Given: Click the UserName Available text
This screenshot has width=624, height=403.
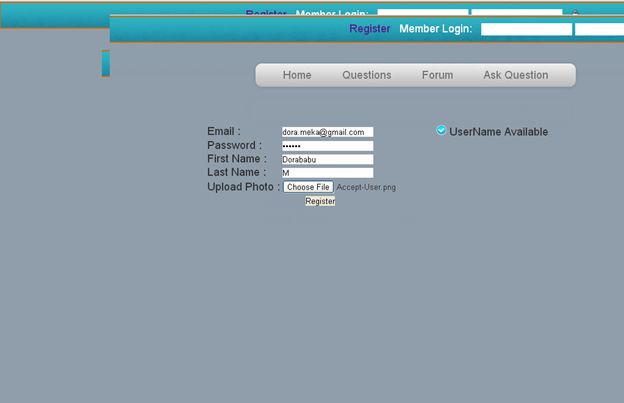Looking at the screenshot, I should click(x=498, y=132).
